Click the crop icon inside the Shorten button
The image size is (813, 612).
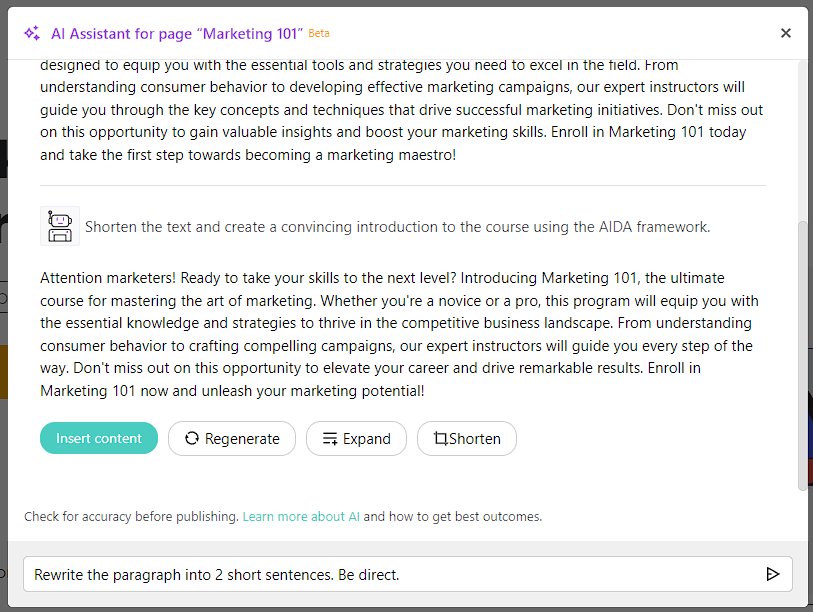[442, 438]
